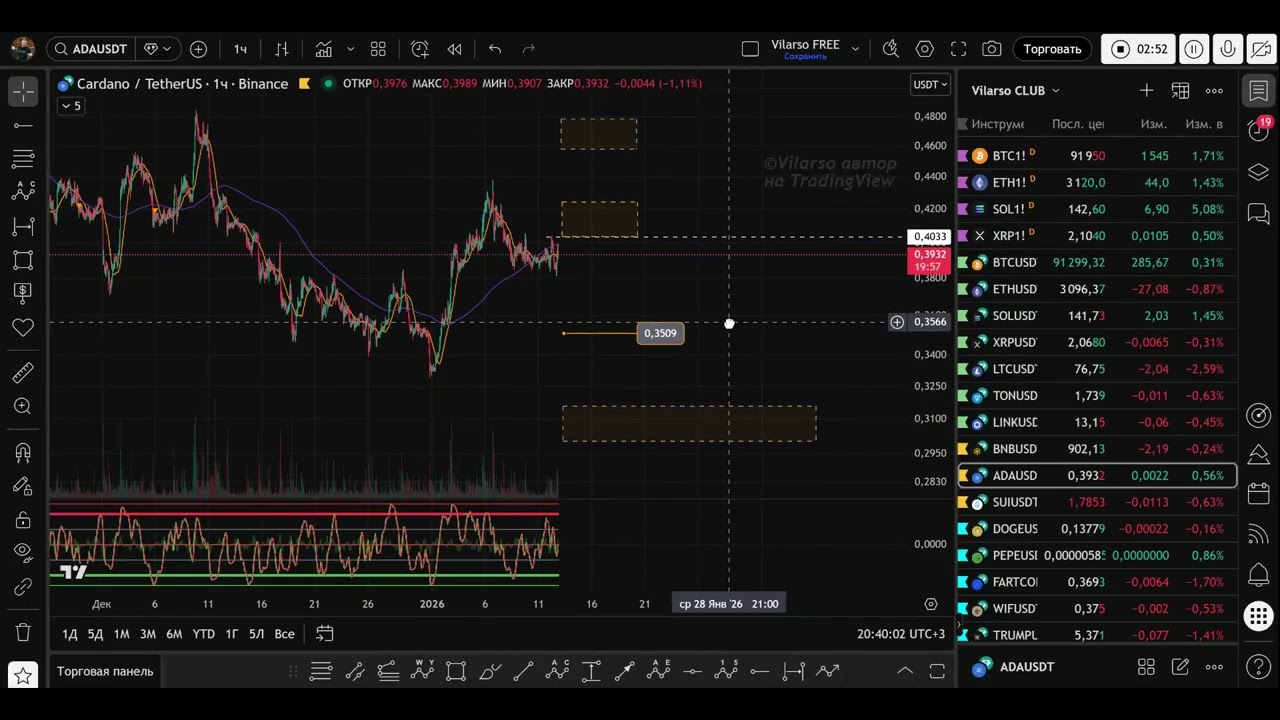The image size is (1280, 720).
Task: Start bar replay mode
Action: pyautogui.click(x=454, y=49)
